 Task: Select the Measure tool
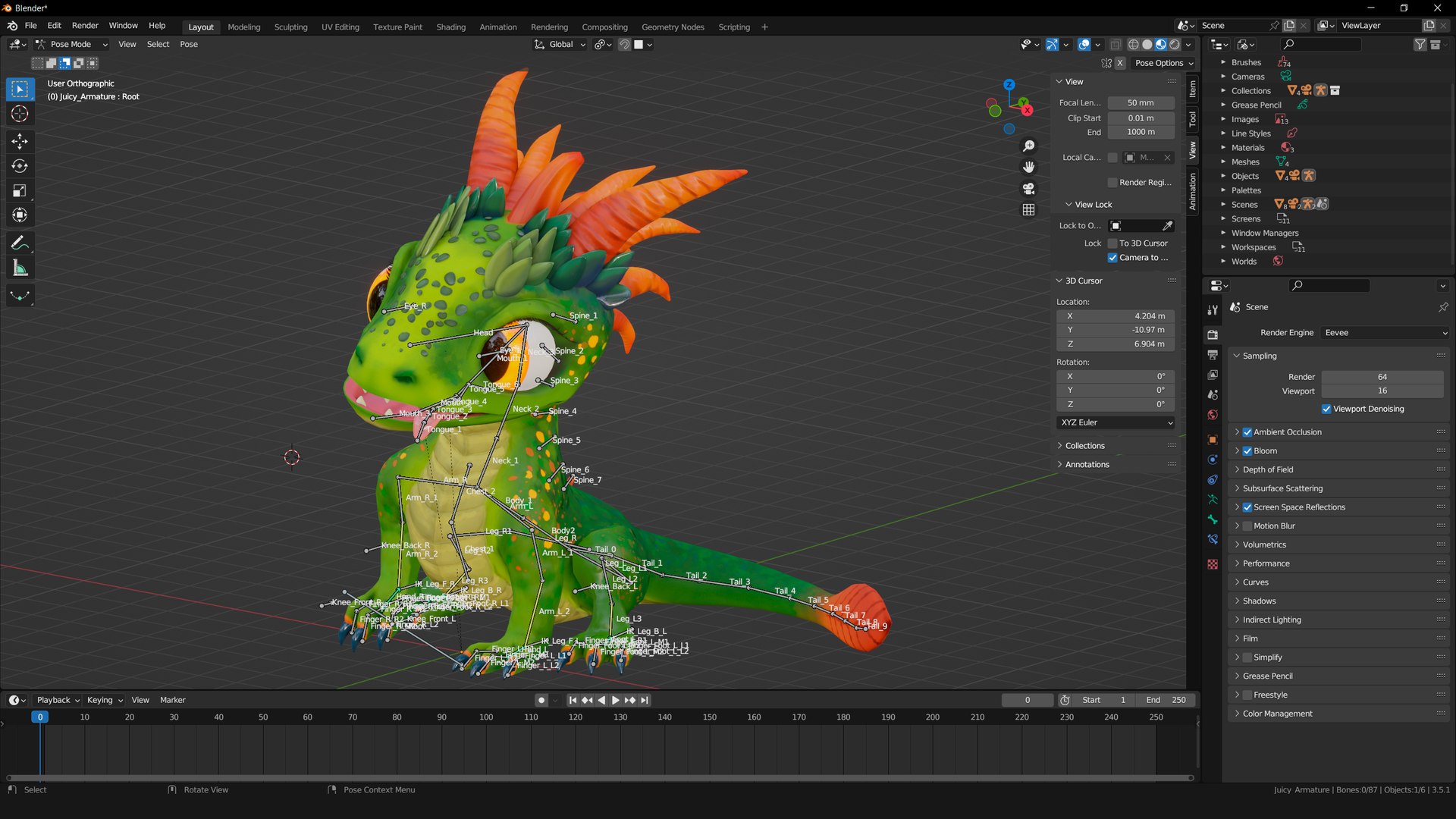[x=20, y=268]
